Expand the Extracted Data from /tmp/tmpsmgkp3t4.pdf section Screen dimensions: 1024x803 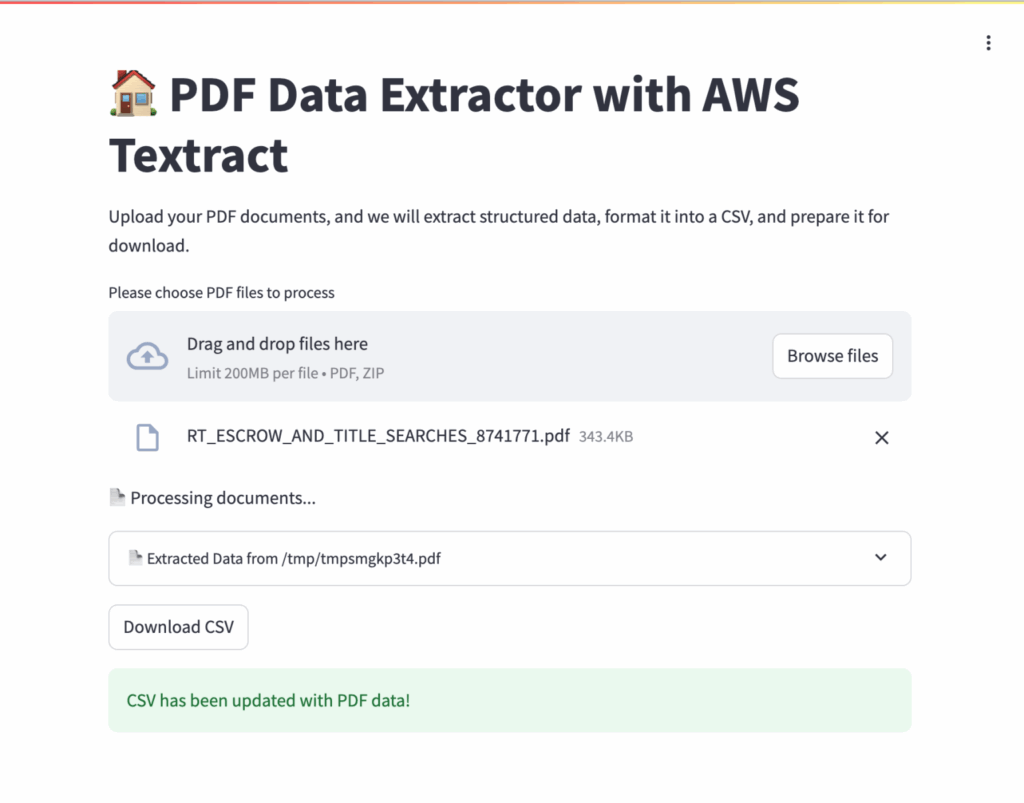[x=294, y=559]
